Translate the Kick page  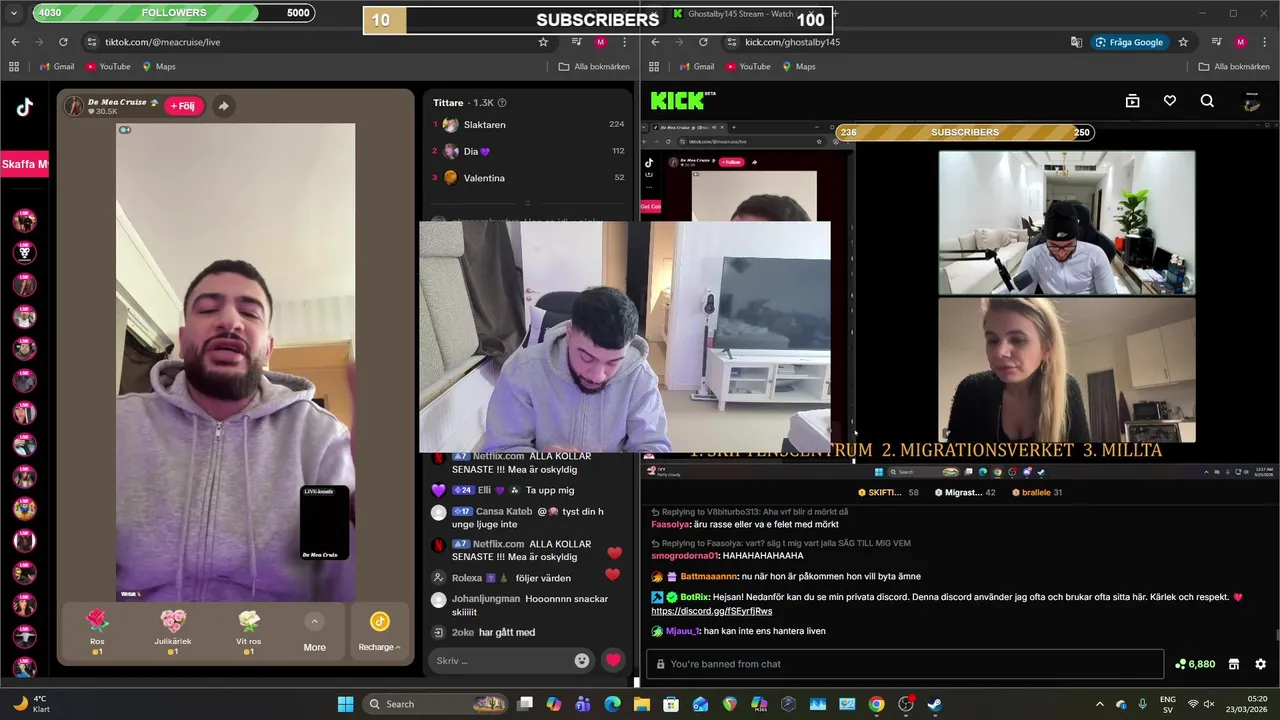point(1076,42)
